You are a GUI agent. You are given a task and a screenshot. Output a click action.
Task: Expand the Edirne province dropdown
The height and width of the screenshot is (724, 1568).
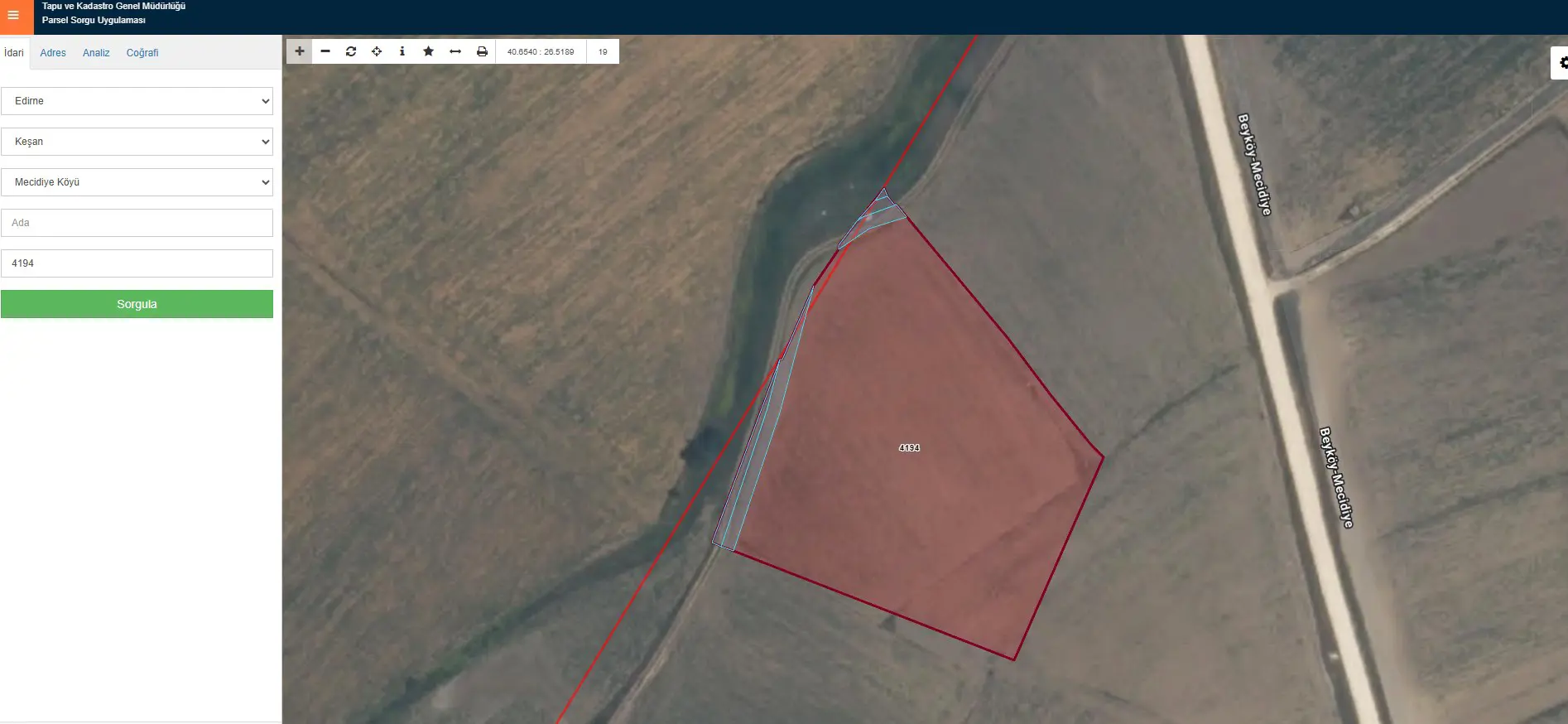pyautogui.click(x=137, y=101)
